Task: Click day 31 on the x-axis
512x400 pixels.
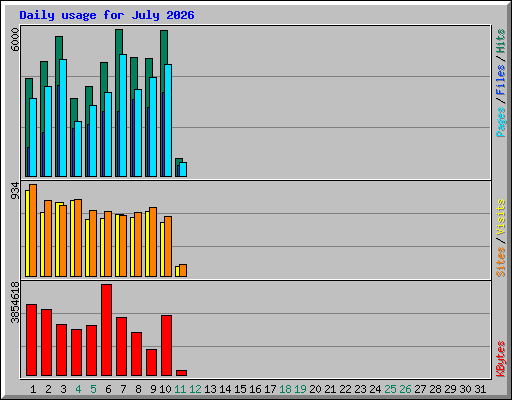Action: pos(480,389)
